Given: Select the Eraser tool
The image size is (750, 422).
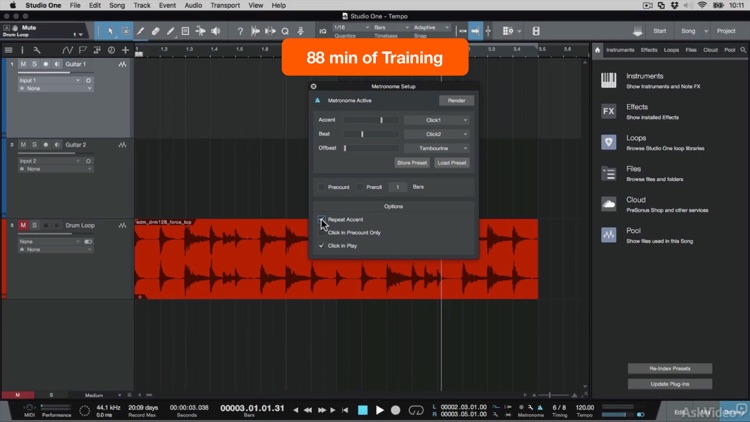Looking at the screenshot, I should pyautogui.click(x=155, y=31).
